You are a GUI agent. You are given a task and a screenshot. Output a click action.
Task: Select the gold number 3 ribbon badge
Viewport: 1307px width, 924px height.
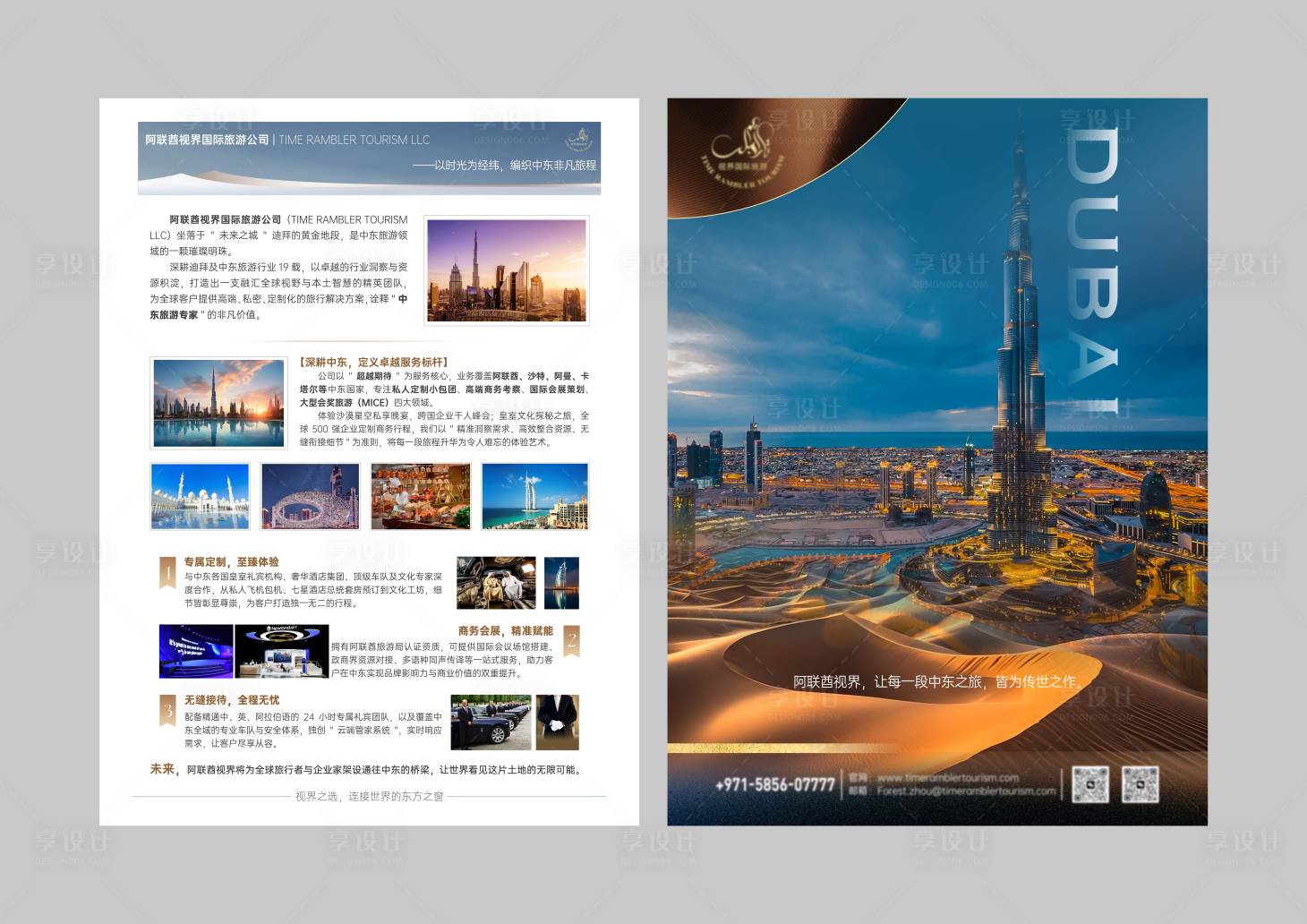click(x=167, y=711)
